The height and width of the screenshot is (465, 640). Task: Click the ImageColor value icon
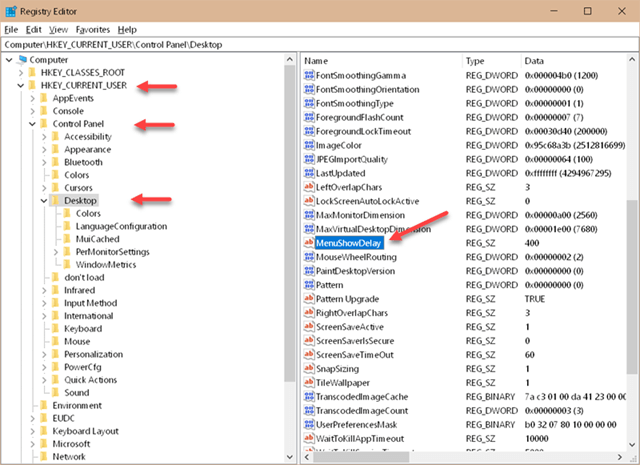click(x=309, y=145)
